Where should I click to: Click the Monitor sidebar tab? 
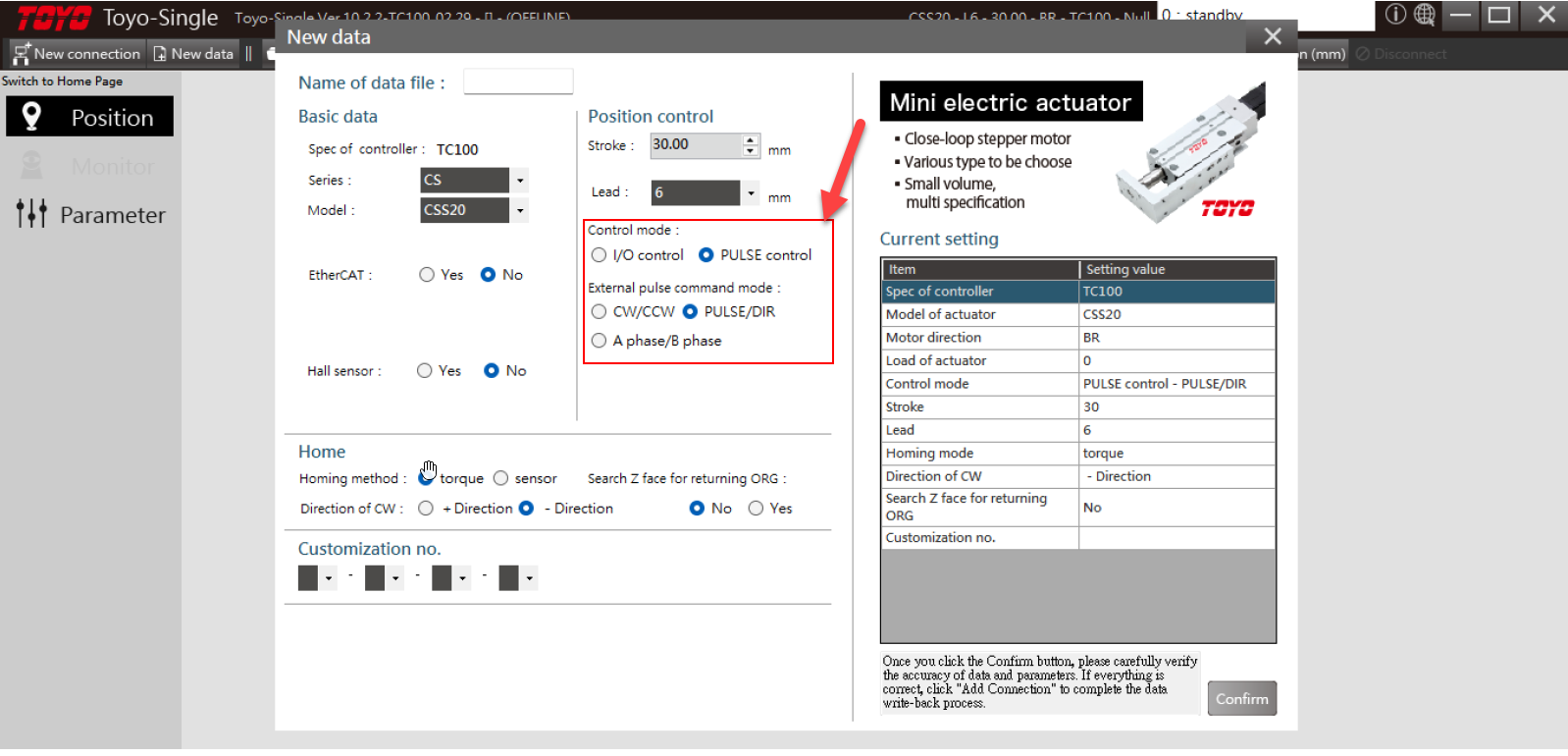point(90,166)
